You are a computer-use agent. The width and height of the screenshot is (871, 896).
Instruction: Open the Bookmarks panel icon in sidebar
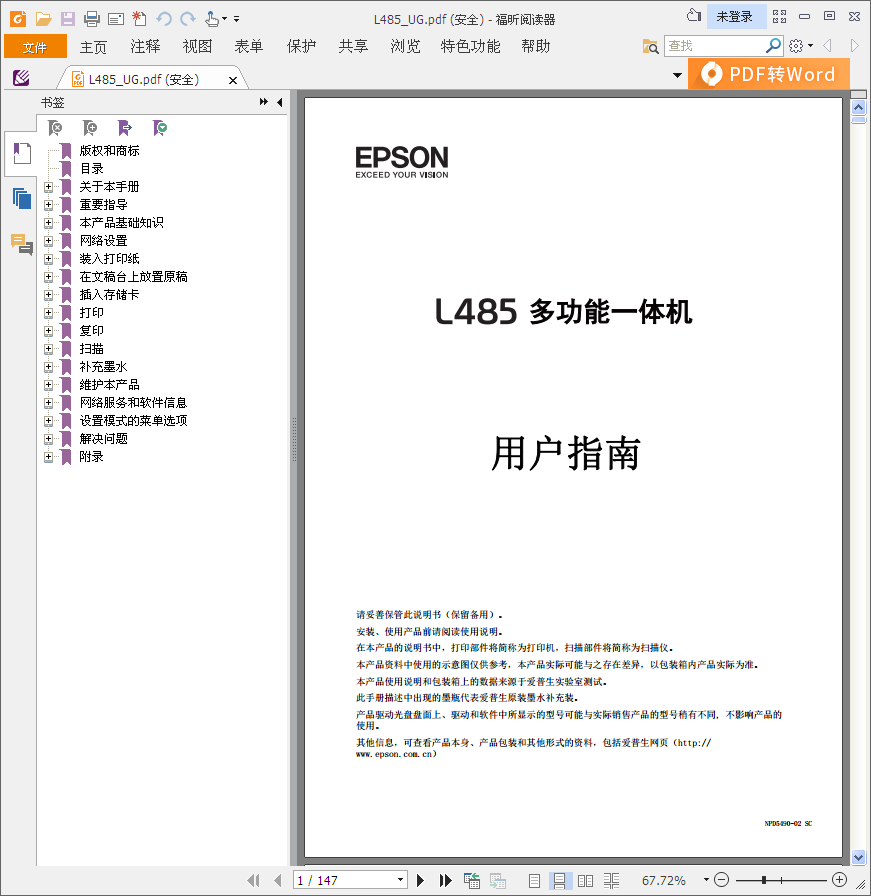click(22, 154)
